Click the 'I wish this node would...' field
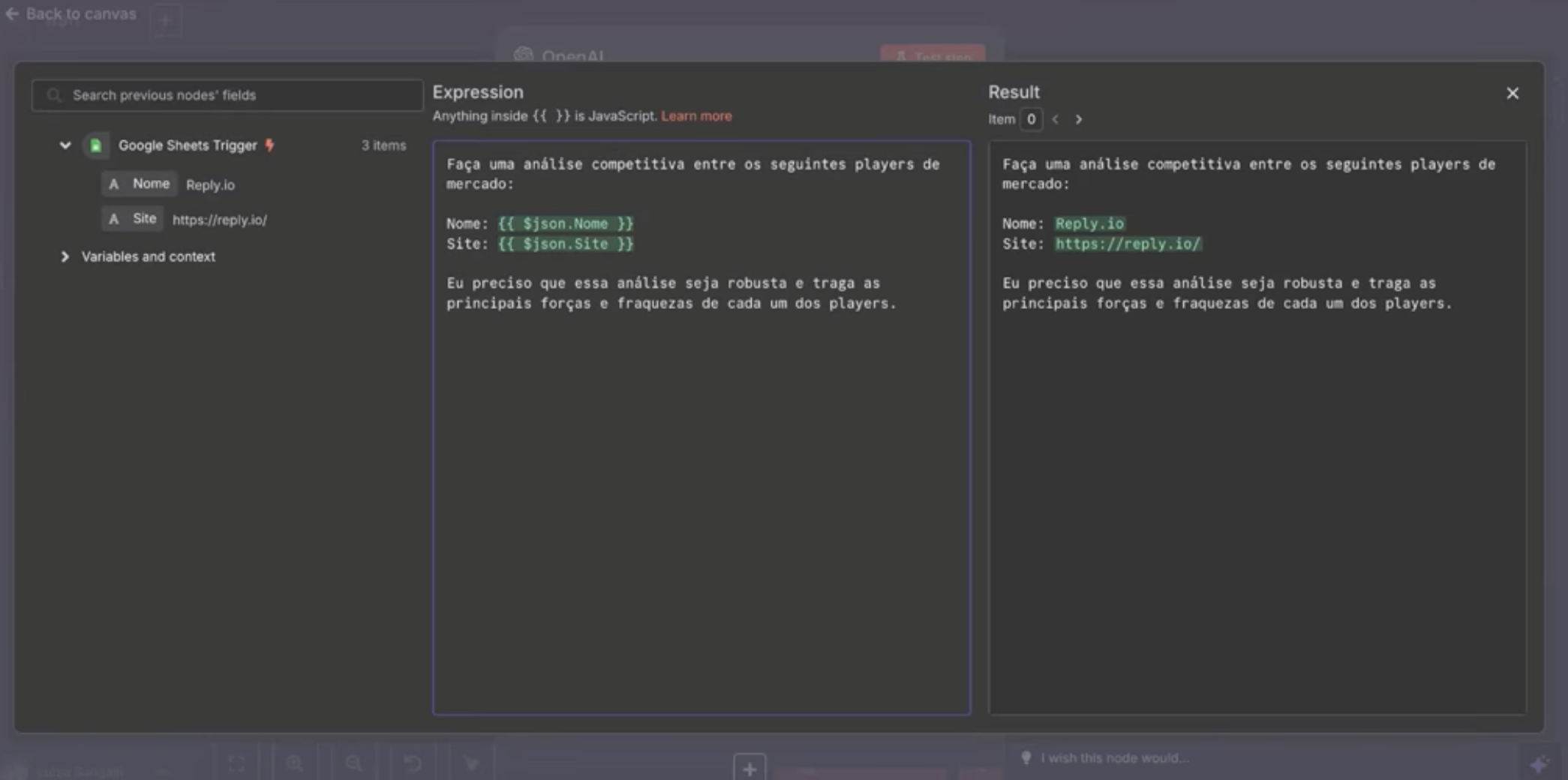The image size is (1568, 780). pos(1114,757)
